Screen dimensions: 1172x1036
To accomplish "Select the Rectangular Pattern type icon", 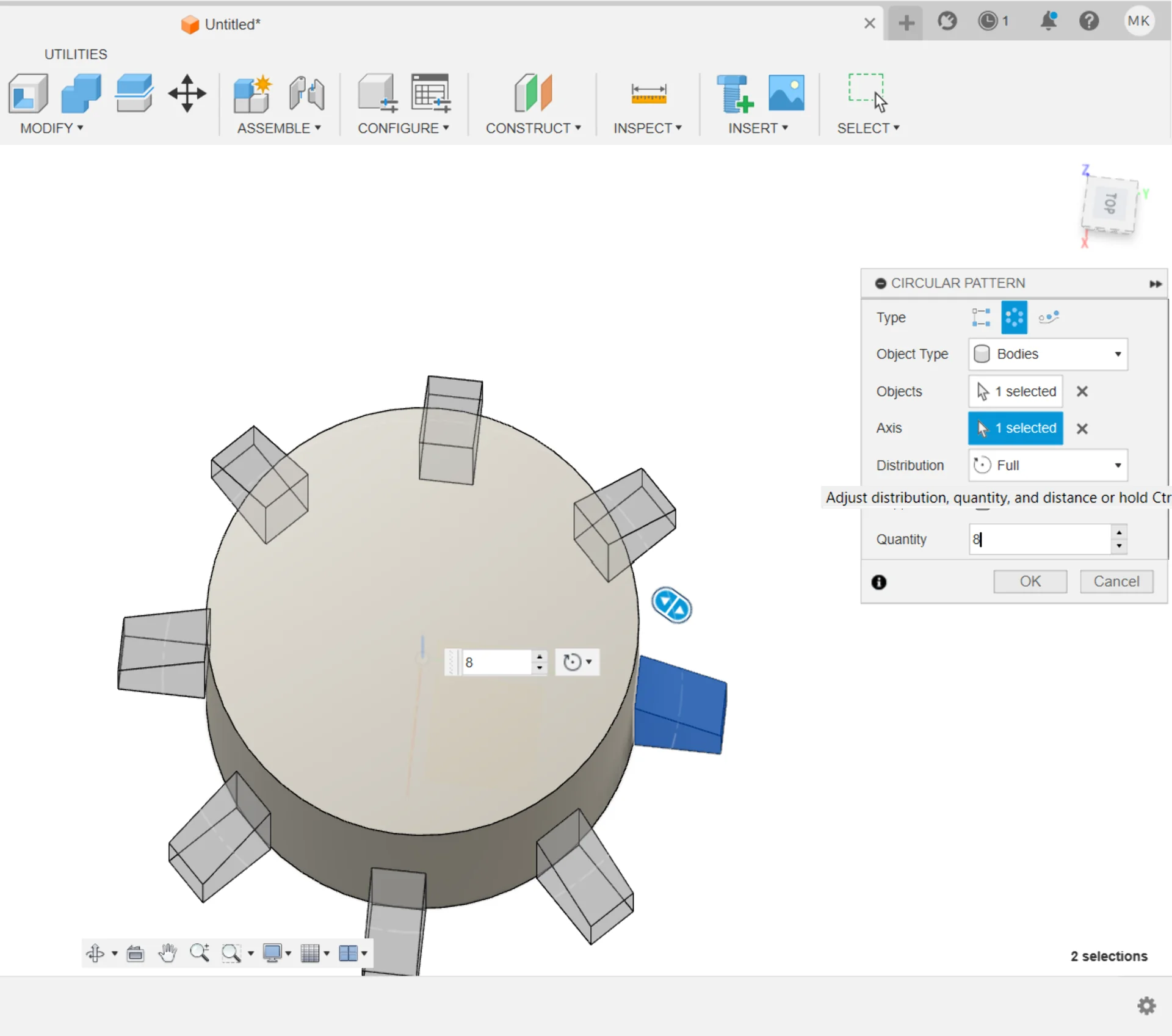I will click(x=981, y=317).
